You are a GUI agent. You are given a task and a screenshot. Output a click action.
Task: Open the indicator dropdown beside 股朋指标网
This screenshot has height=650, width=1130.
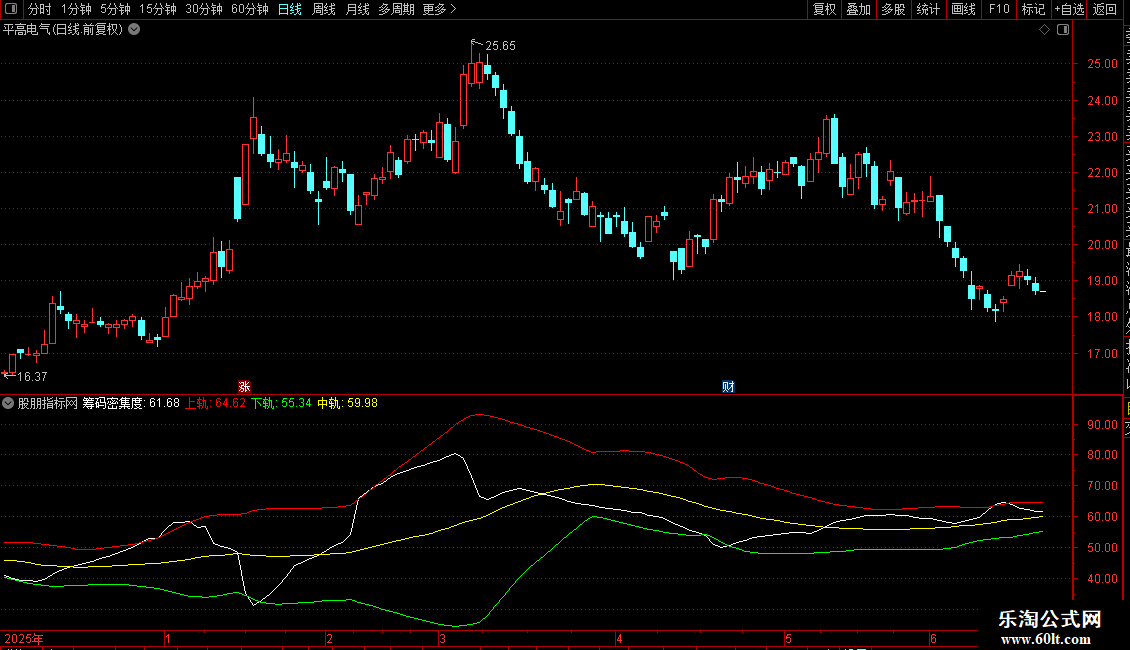click(8, 404)
